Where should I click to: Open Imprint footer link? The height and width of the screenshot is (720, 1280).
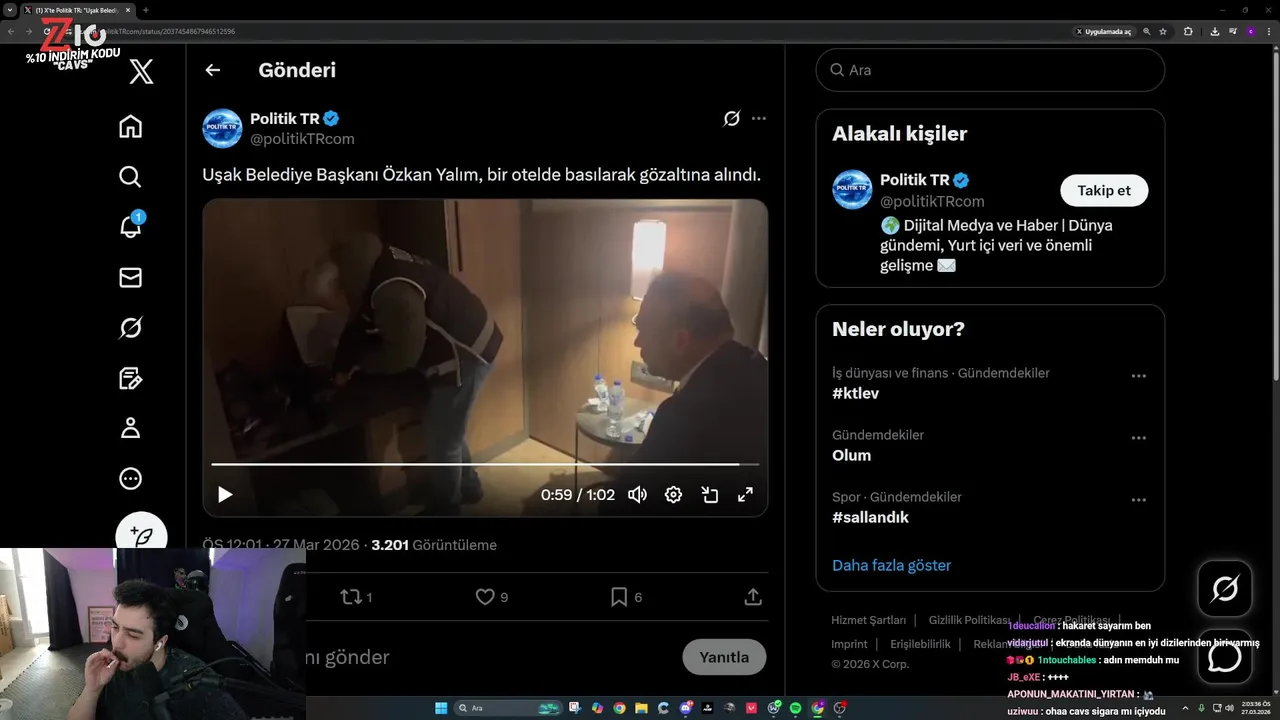point(849,644)
